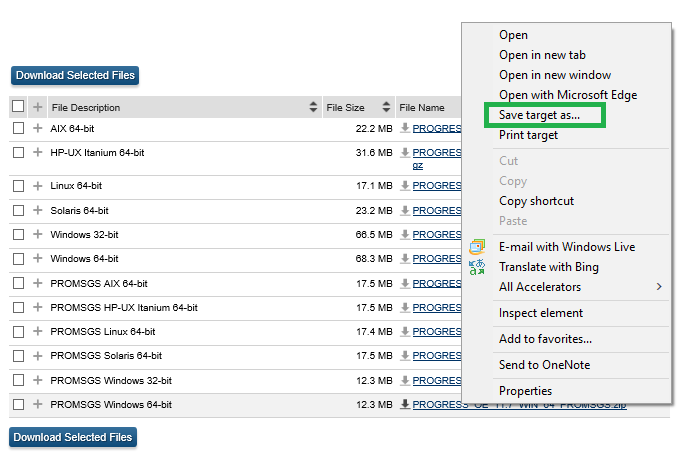Click the Windows Live mail icon in context menu

(x=477, y=247)
